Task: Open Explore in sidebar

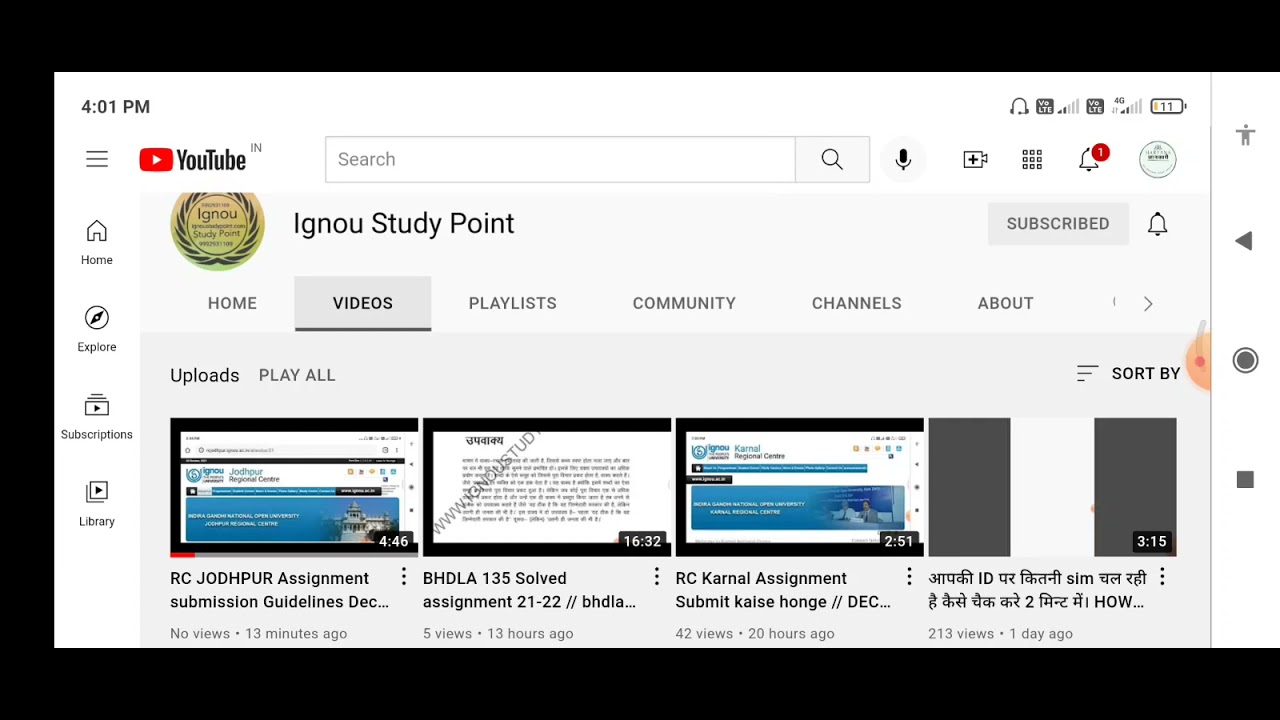Action: pos(97,330)
